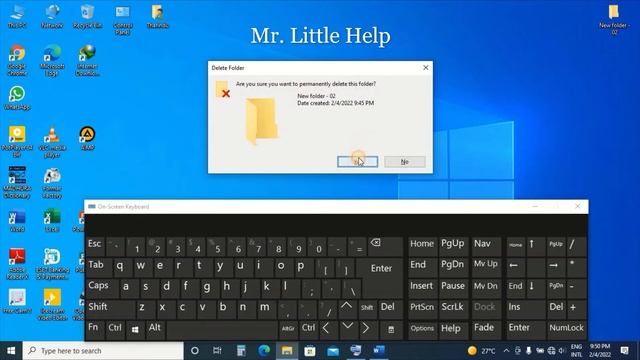Open keyboard Options
The width and height of the screenshot is (640, 360).
[422, 329]
